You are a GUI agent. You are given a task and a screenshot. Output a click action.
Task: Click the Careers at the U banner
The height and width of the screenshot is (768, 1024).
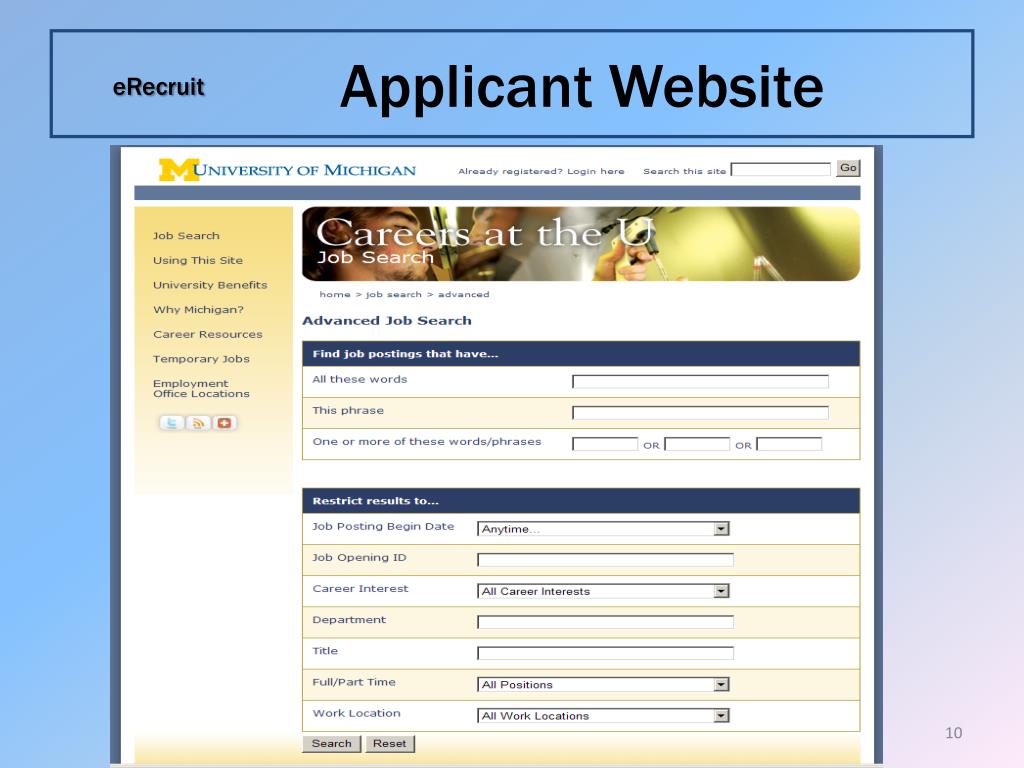581,244
